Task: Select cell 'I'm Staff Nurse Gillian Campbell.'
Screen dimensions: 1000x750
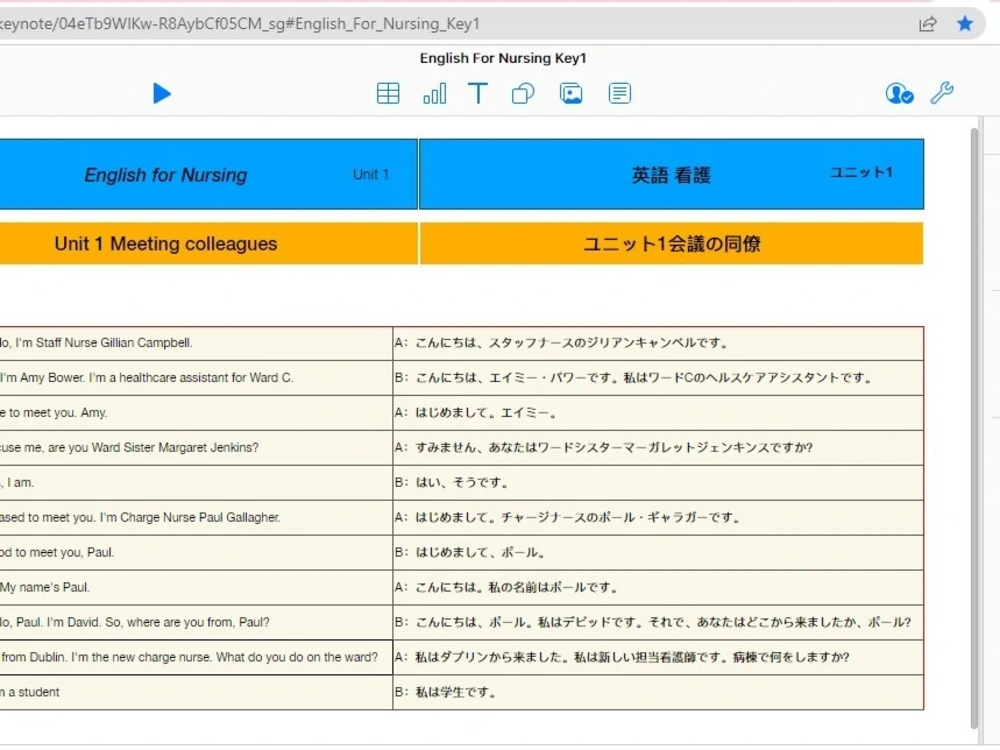Action: coord(196,343)
